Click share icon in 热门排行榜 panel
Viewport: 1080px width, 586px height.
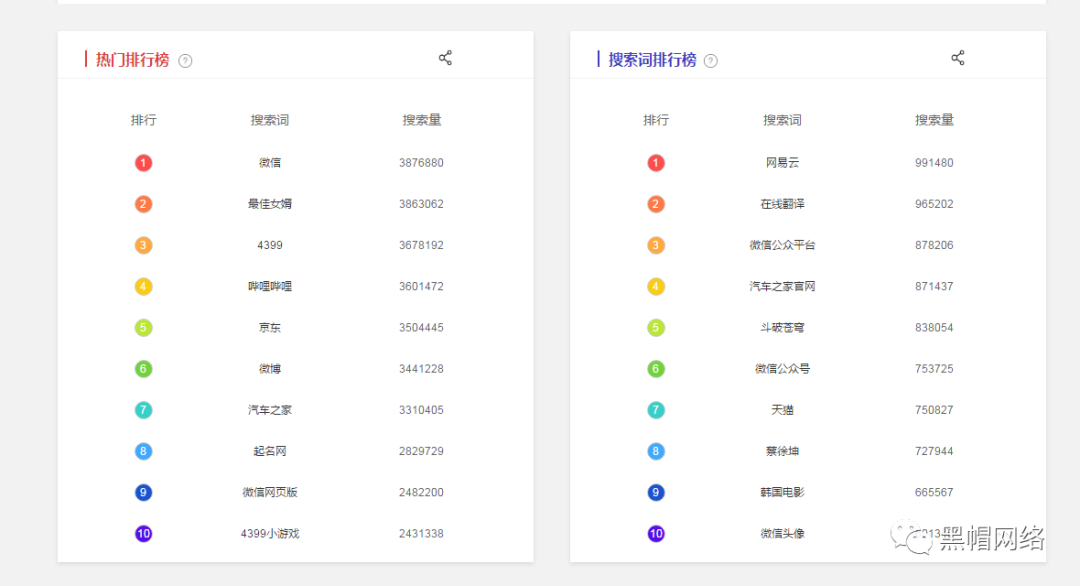coord(445,58)
